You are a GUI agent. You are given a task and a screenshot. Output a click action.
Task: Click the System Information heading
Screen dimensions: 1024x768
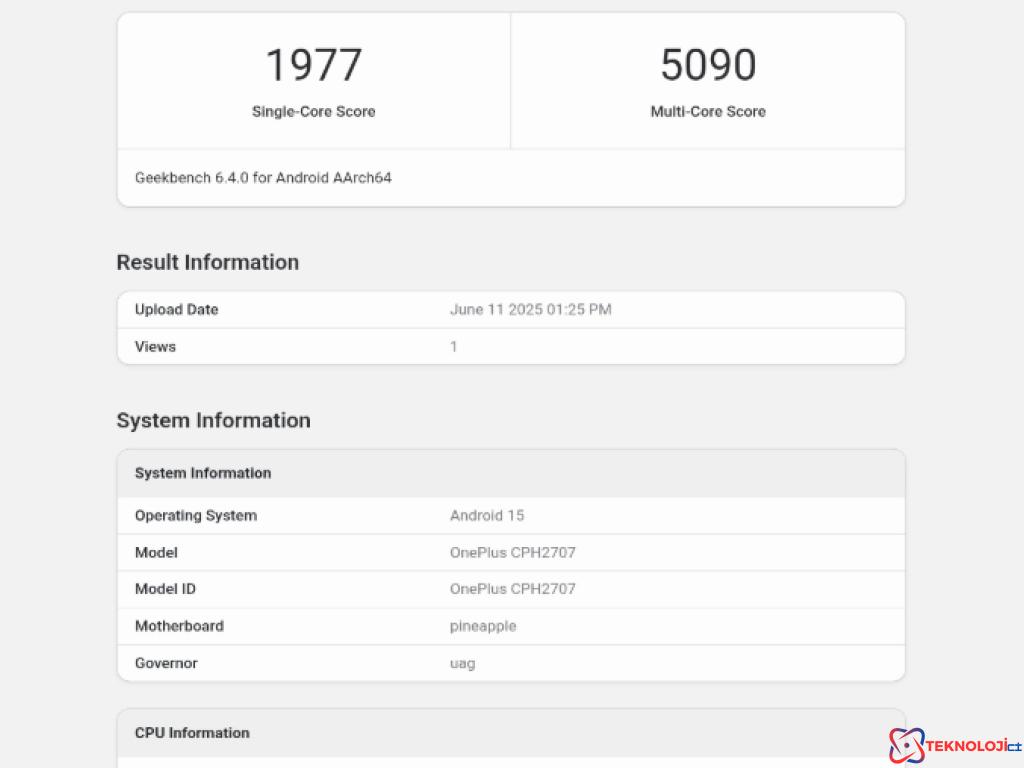(213, 420)
